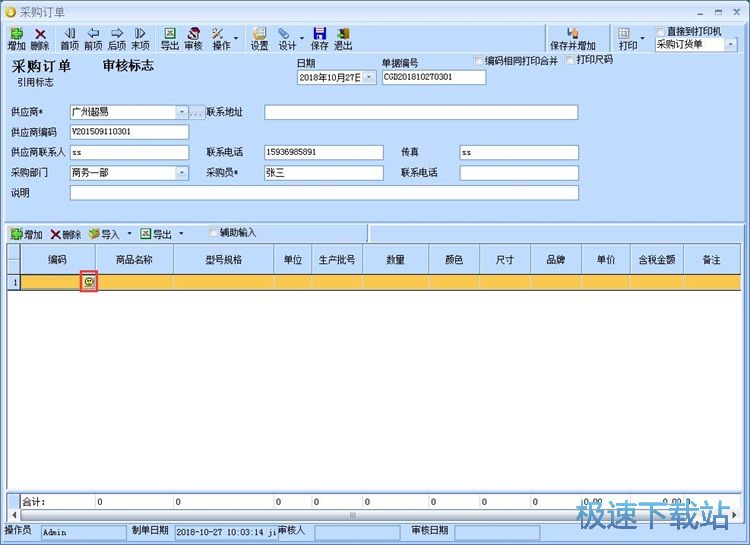Click the 设计 paperclip icon

(x=287, y=39)
